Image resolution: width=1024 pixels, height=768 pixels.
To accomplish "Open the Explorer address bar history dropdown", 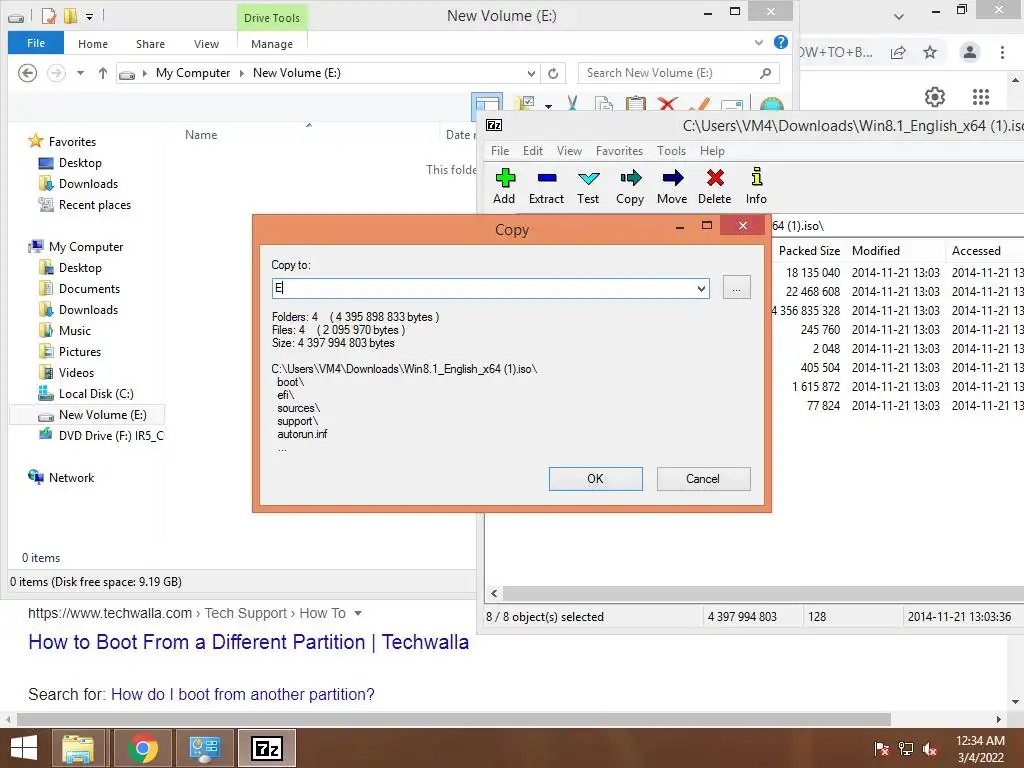I will pyautogui.click(x=532, y=73).
